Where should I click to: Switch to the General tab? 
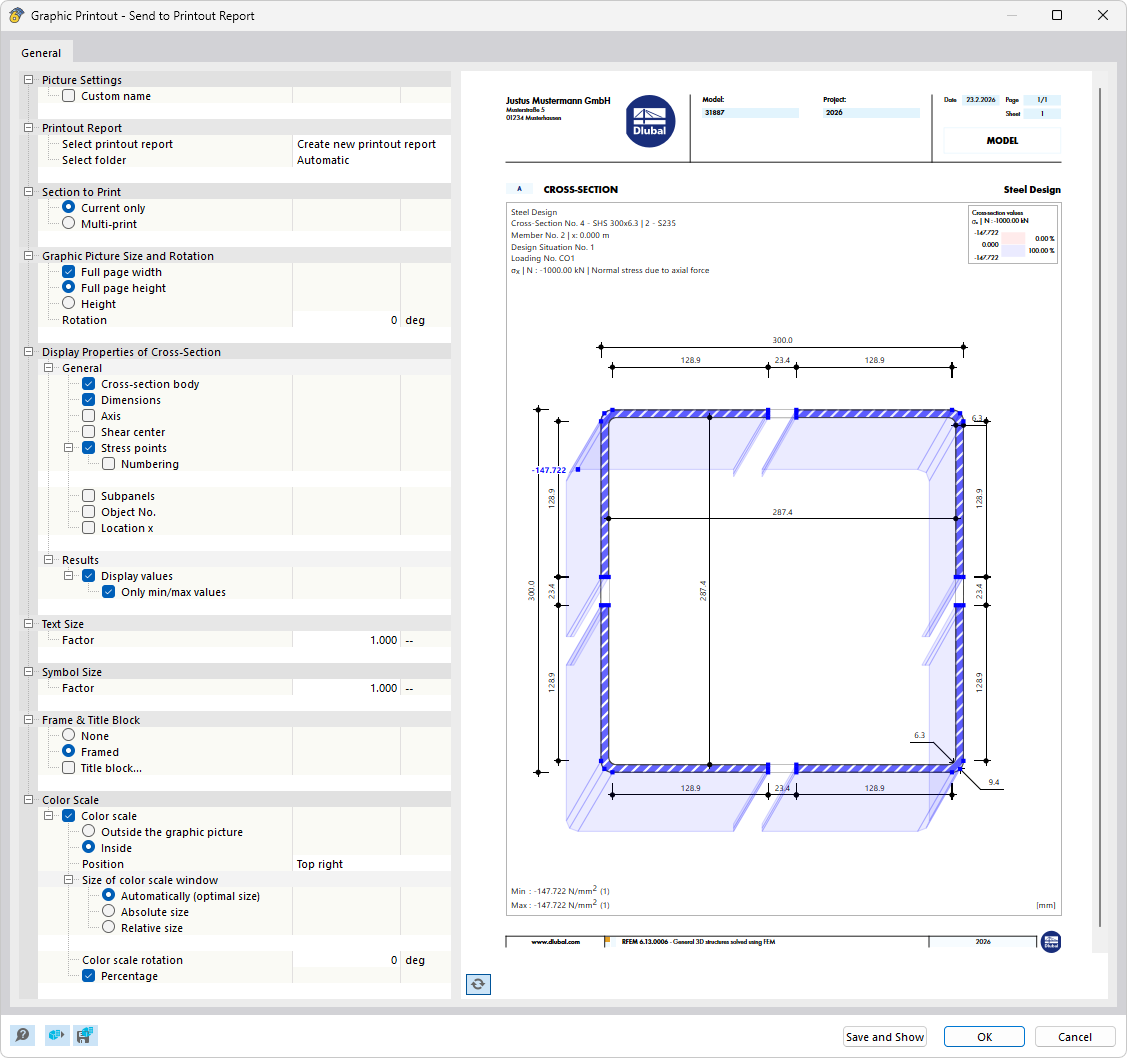coord(41,52)
